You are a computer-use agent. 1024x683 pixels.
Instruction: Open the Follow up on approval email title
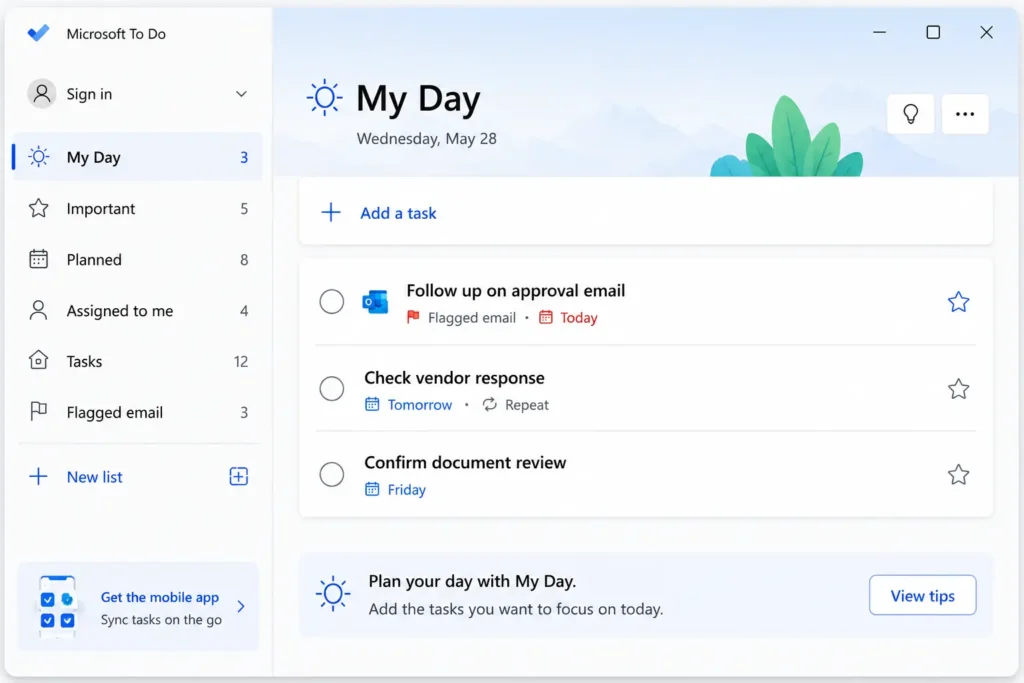[x=515, y=291]
